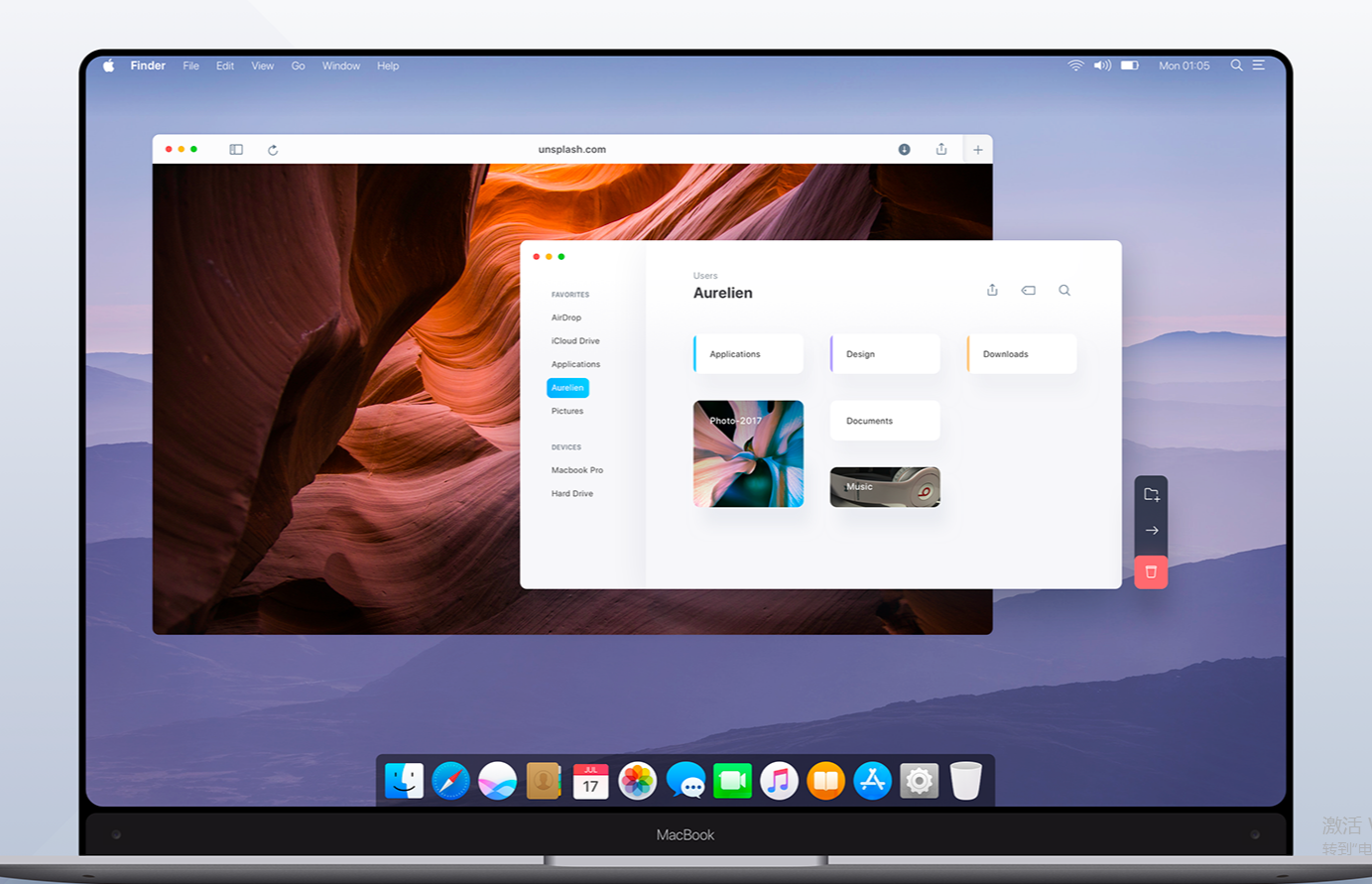This screenshot has width=1372, height=884.
Task: Reload the unsplash.com page
Action: coord(273,150)
